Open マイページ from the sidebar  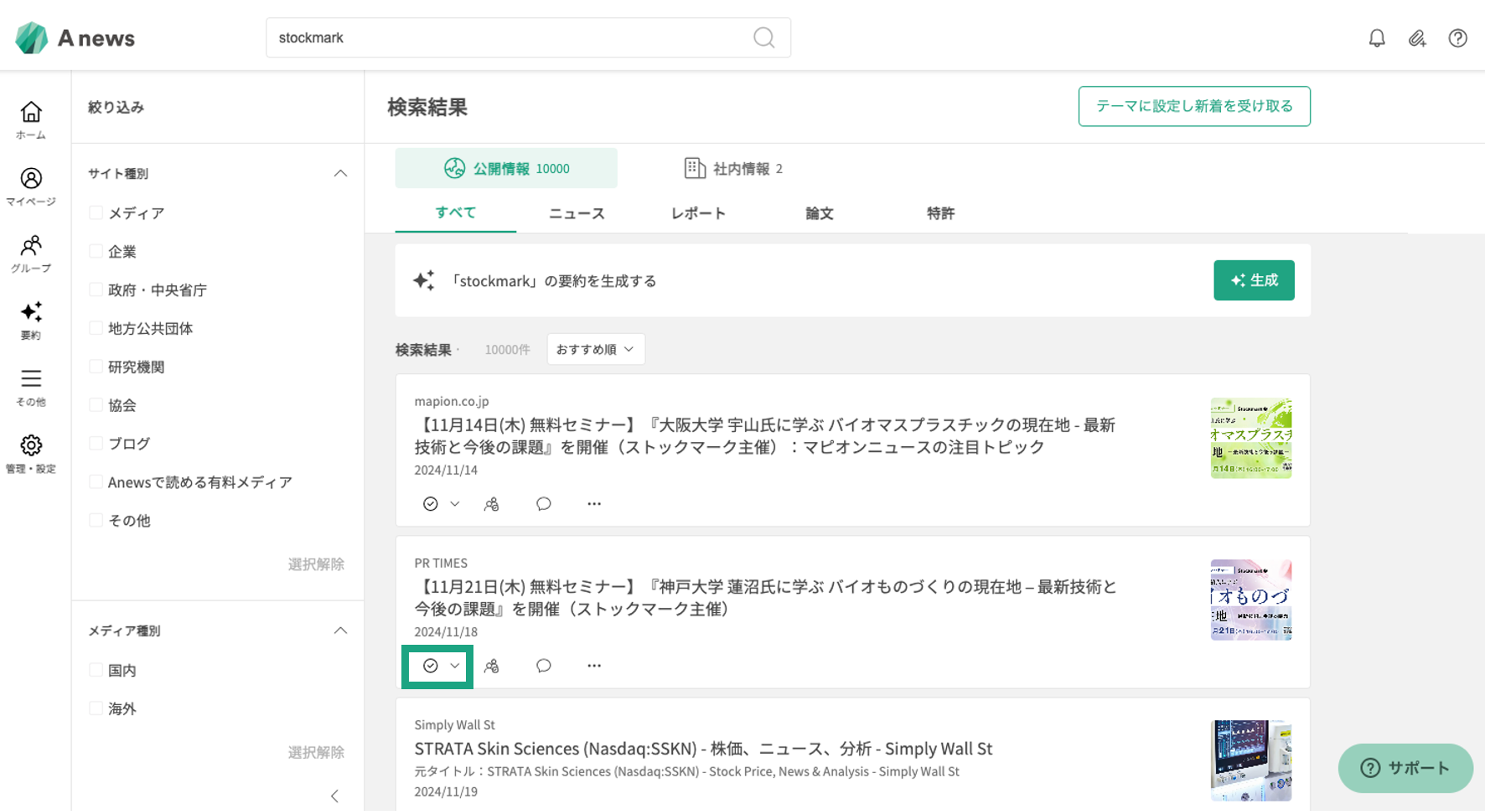pyautogui.click(x=31, y=186)
